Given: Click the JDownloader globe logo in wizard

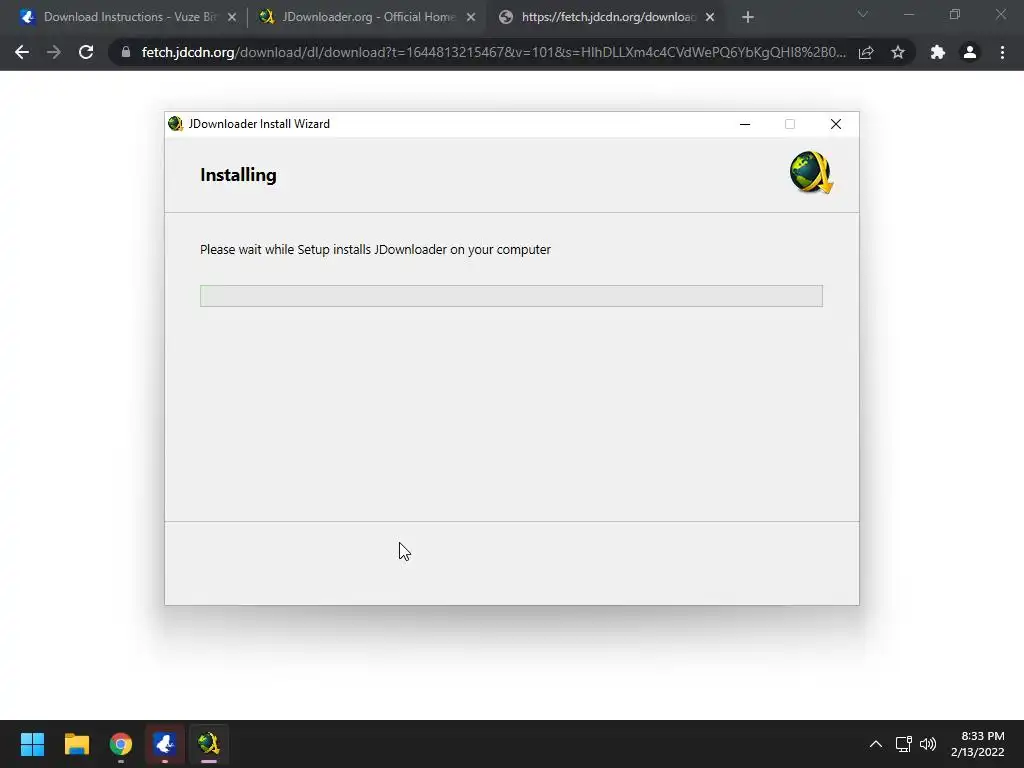Looking at the screenshot, I should click(x=811, y=173).
